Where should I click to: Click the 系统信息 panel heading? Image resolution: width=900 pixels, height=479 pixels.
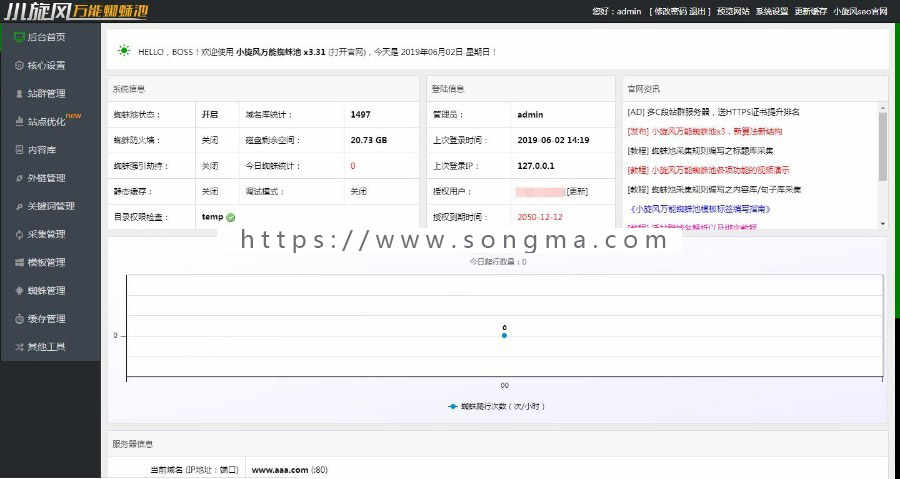[x=129, y=89]
